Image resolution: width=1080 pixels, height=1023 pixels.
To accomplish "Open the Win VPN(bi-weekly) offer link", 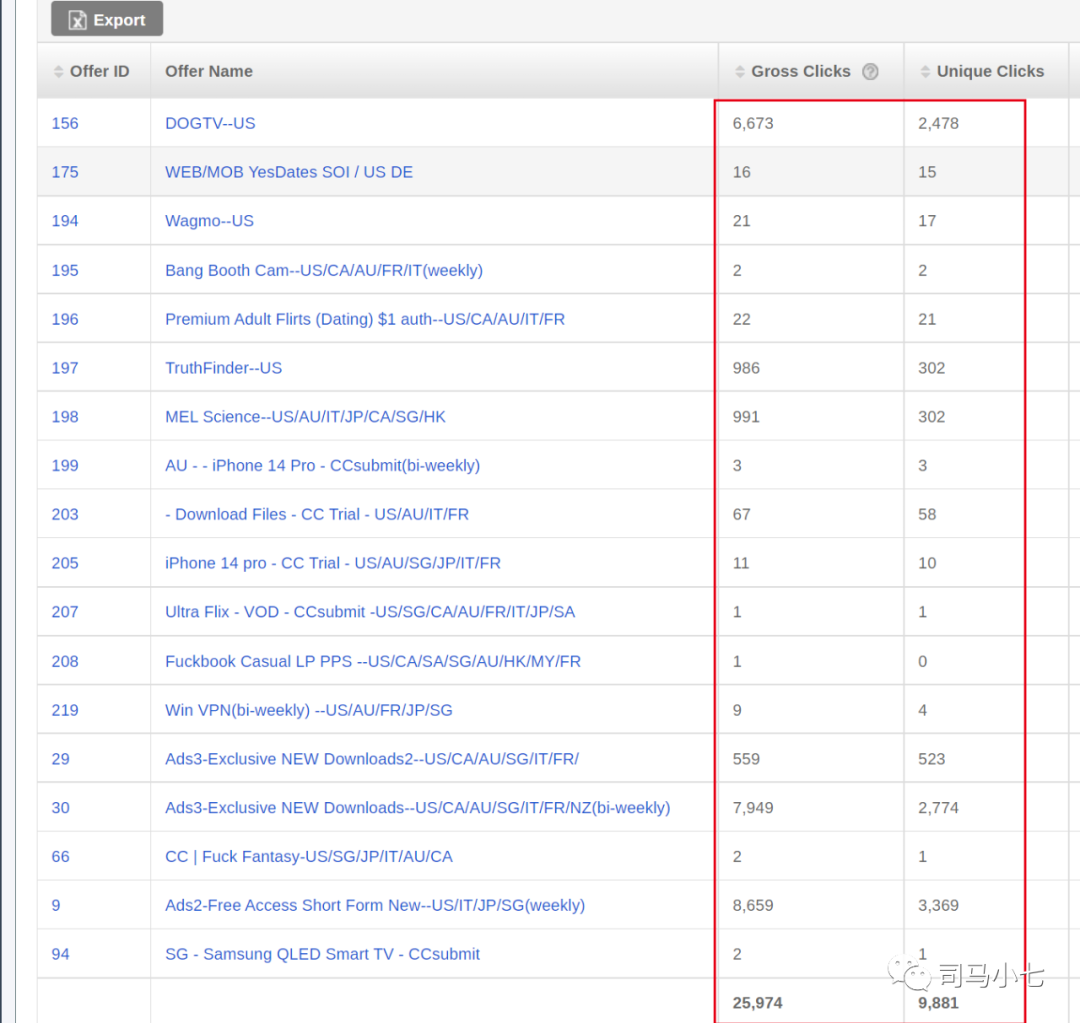I will 309,710.
